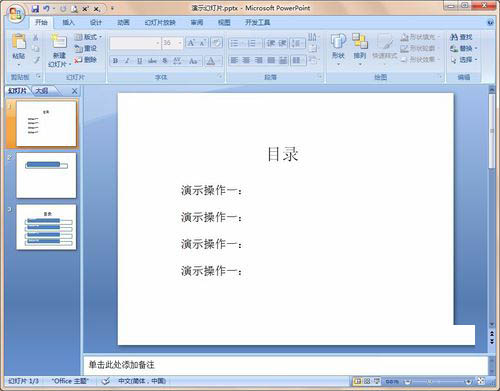Open 形状轮廓 shape outline
Image resolution: width=500 pixels, height=391 pixels.
point(419,49)
